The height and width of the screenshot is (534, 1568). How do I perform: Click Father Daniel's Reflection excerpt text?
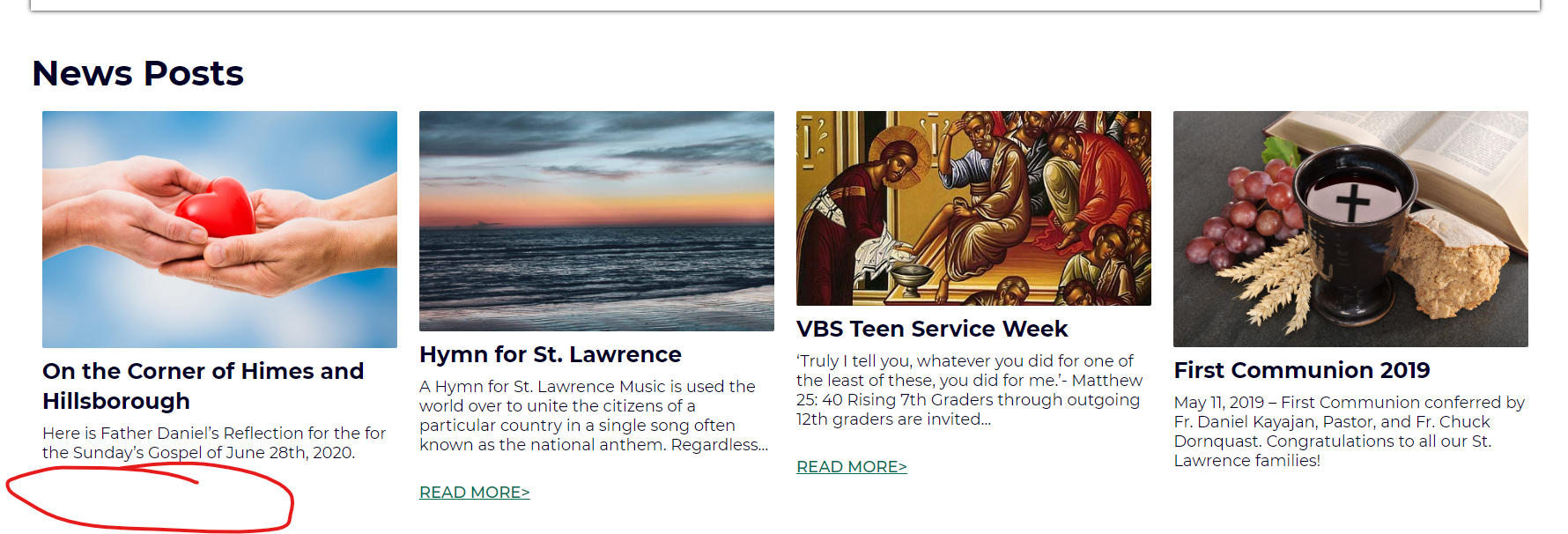coord(214,442)
